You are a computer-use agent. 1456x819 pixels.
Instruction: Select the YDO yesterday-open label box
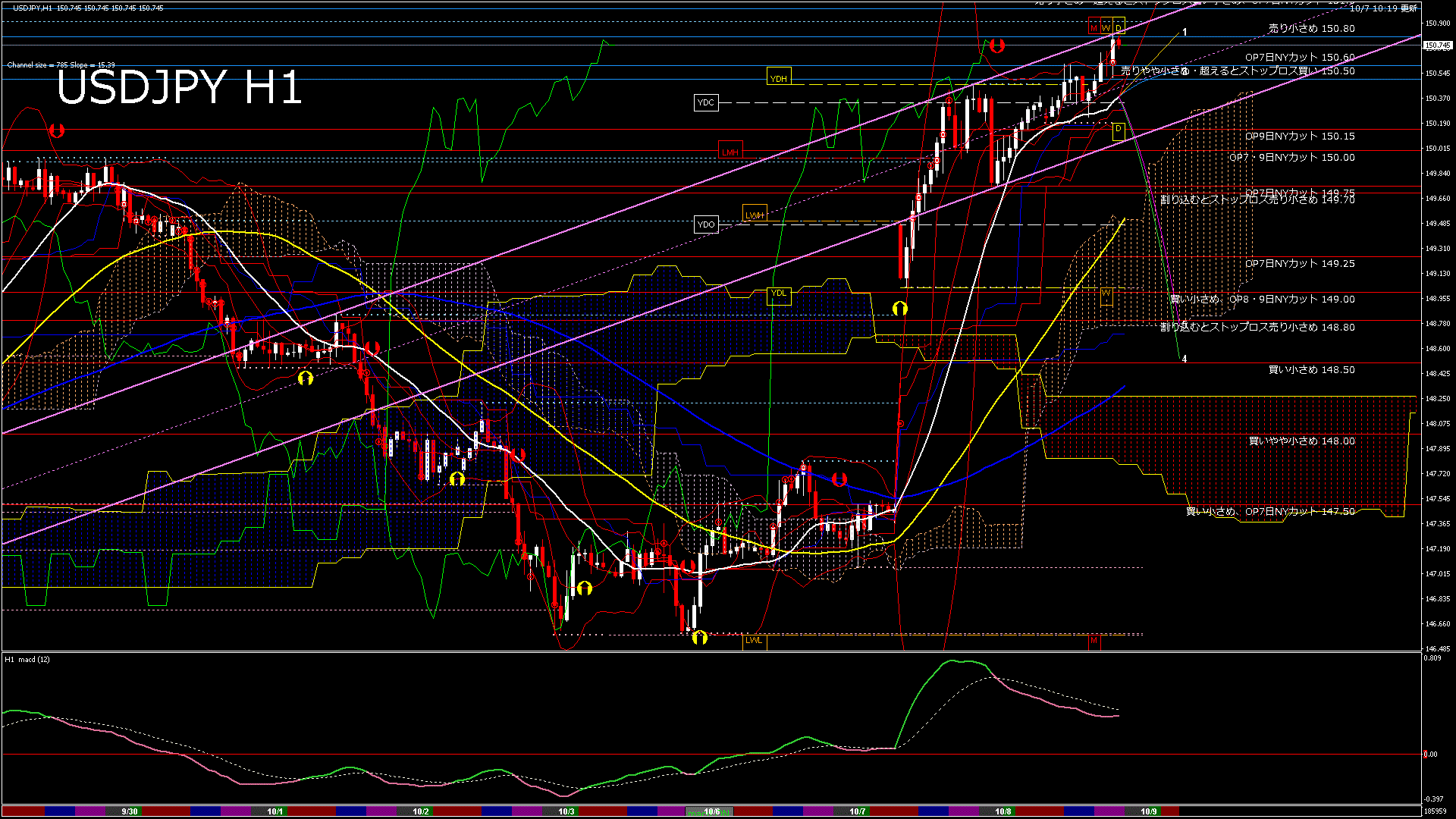coord(705,224)
